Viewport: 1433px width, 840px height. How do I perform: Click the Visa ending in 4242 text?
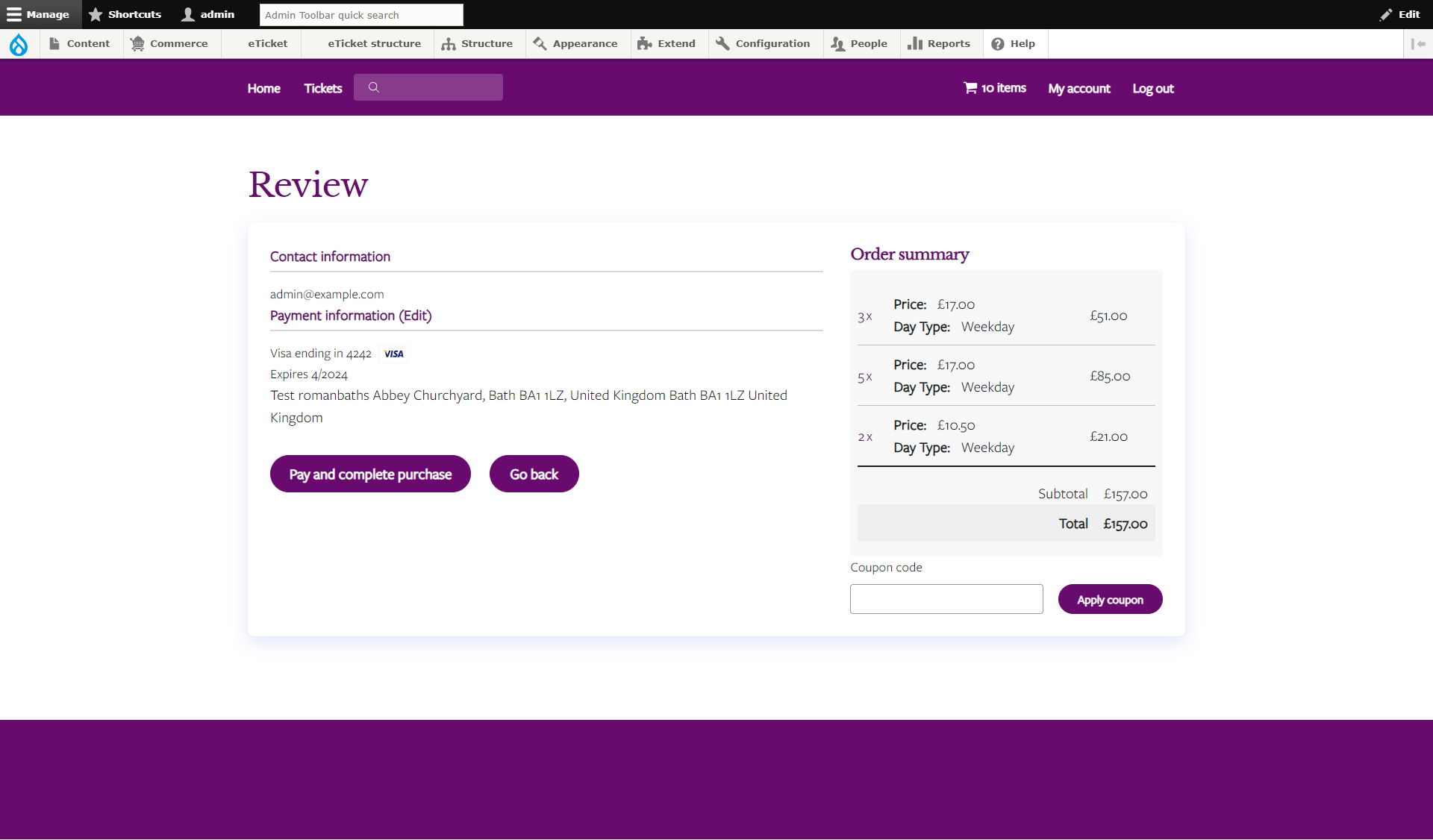pyautogui.click(x=321, y=354)
